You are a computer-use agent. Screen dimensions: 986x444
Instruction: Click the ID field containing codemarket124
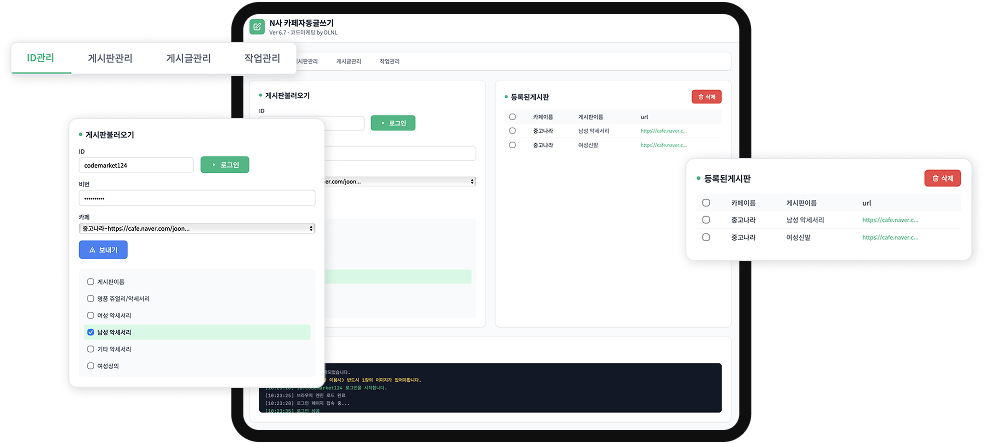coord(135,165)
